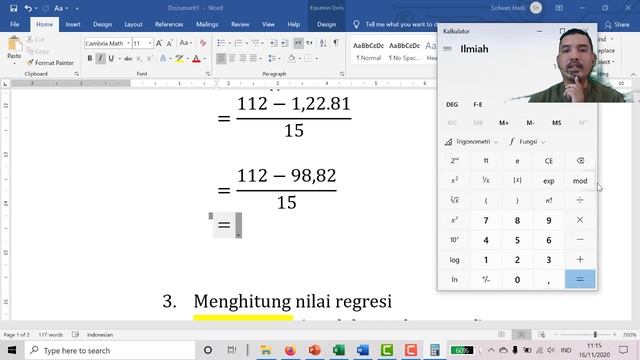Click the calculator multiply key
Image resolution: width=640 pixels, height=360 pixels.
[580, 220]
